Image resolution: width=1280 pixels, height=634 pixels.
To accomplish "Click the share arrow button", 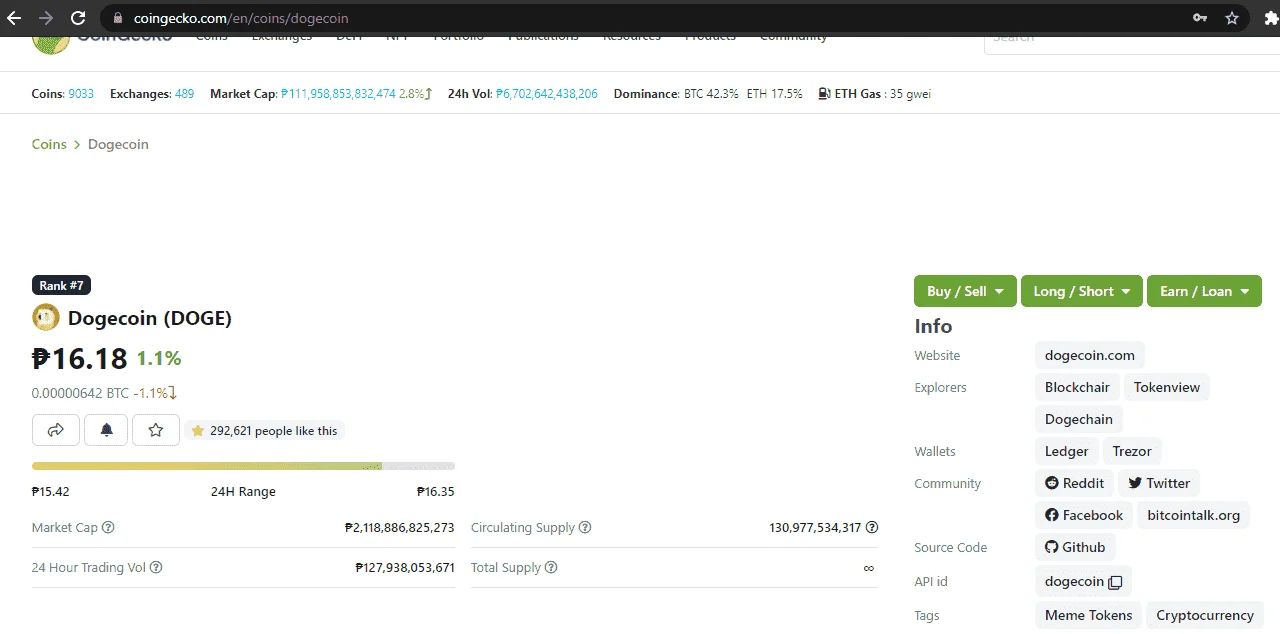I will [56, 430].
